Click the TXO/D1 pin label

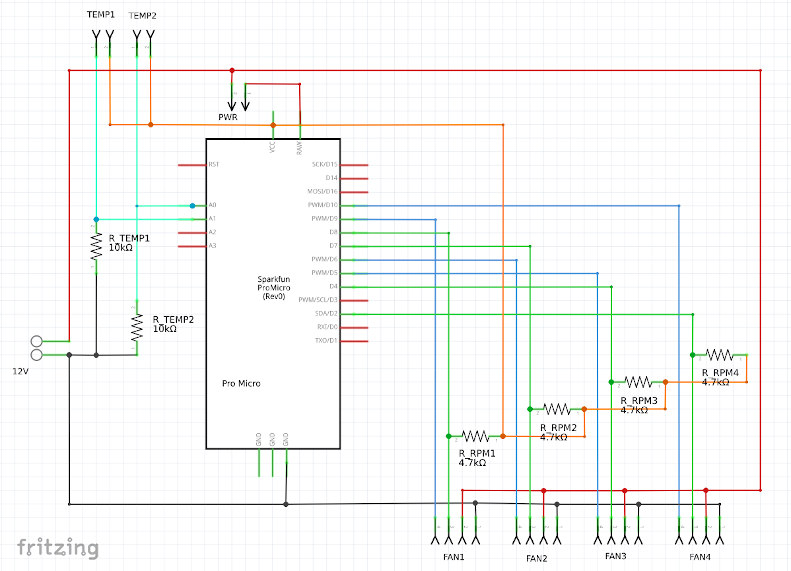click(326, 341)
